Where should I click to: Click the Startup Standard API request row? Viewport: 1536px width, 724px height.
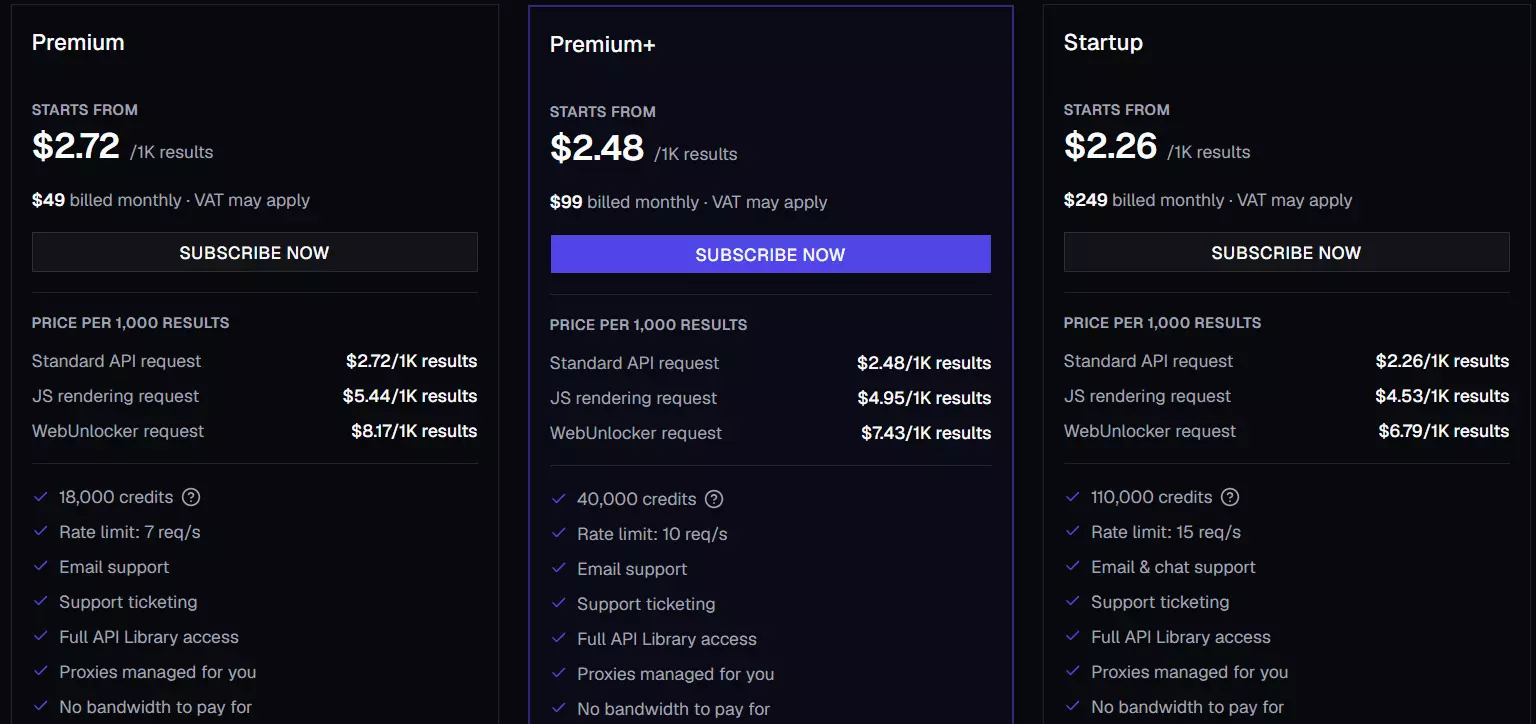tap(1287, 361)
